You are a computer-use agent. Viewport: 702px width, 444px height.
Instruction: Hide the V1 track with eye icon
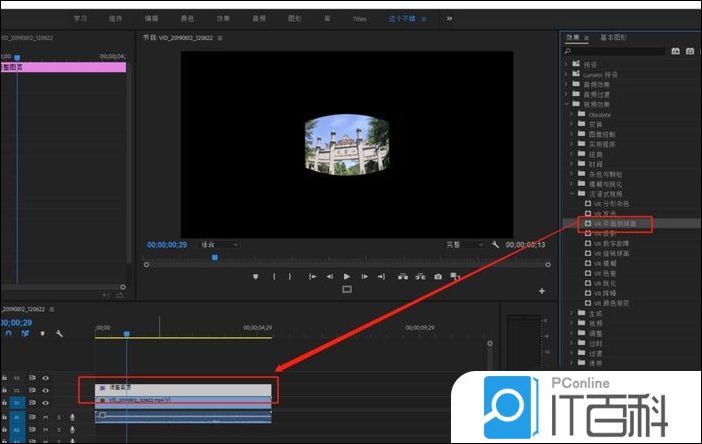coord(45,402)
